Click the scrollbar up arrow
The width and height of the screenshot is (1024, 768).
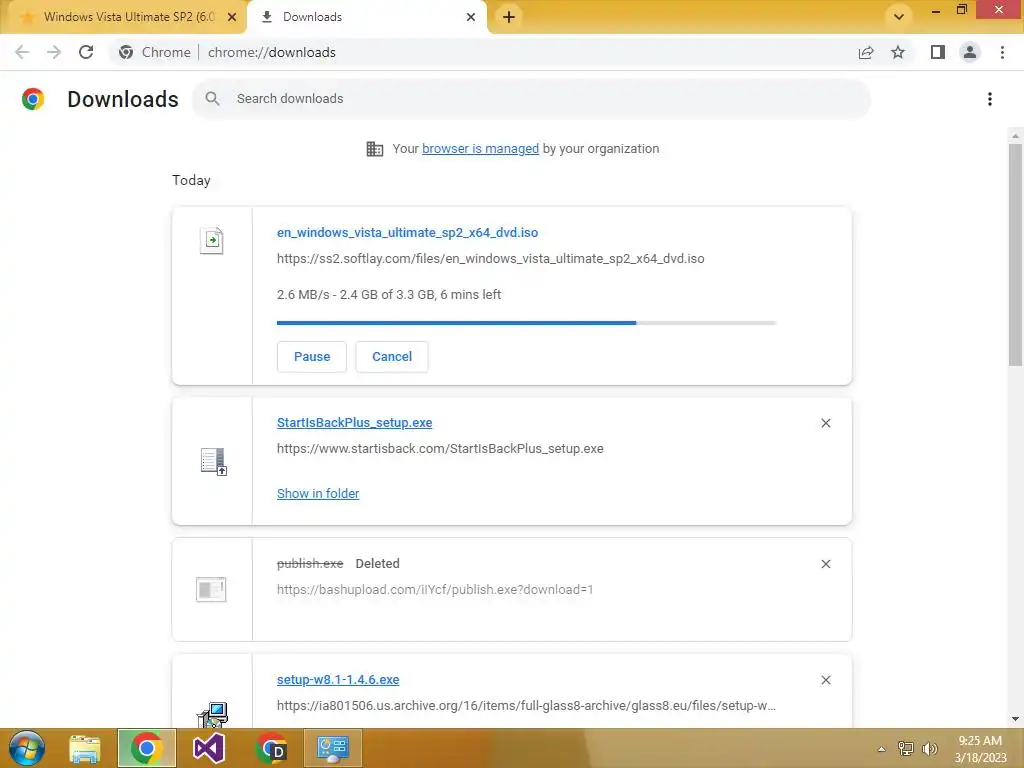click(1015, 136)
